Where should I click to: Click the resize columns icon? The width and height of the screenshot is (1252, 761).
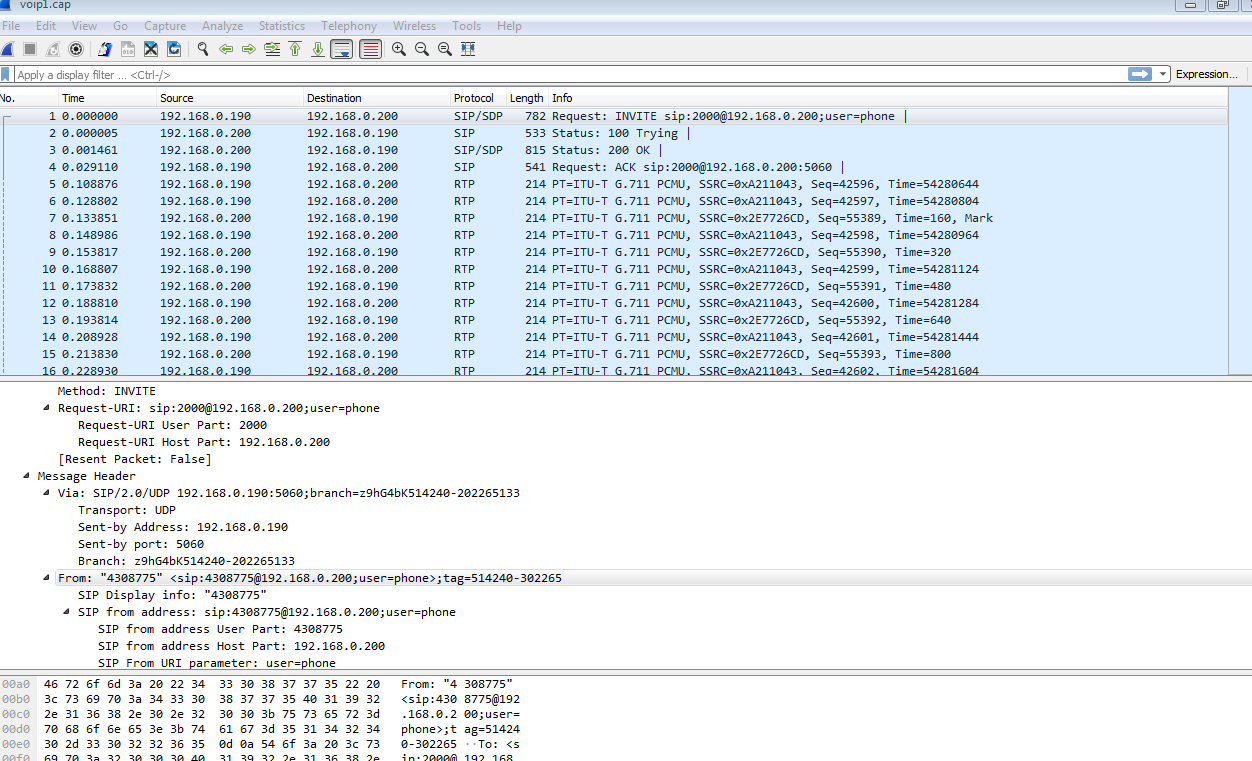tap(468, 49)
